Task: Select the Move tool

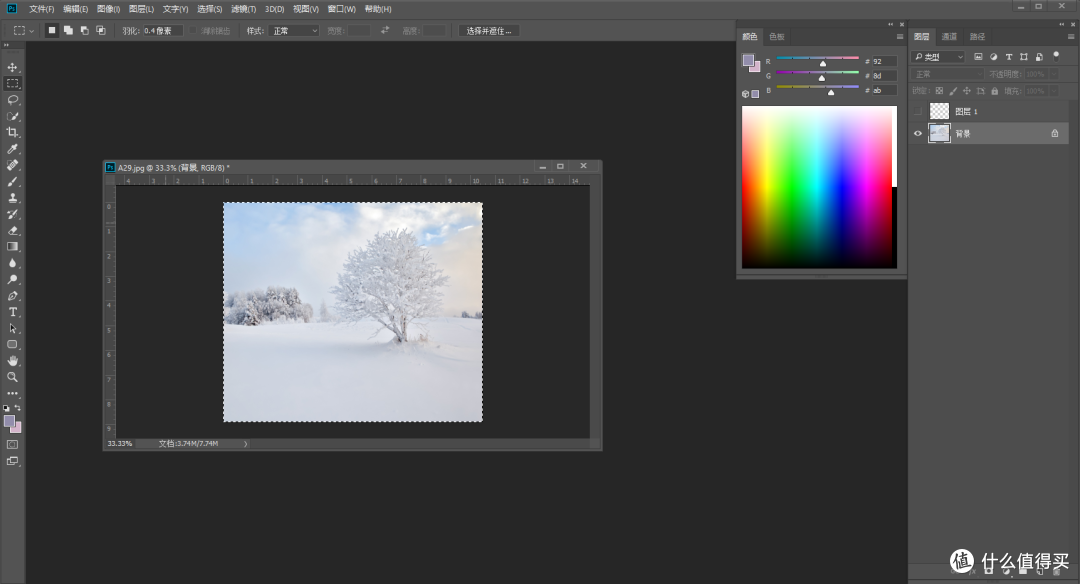Action: pyautogui.click(x=13, y=67)
